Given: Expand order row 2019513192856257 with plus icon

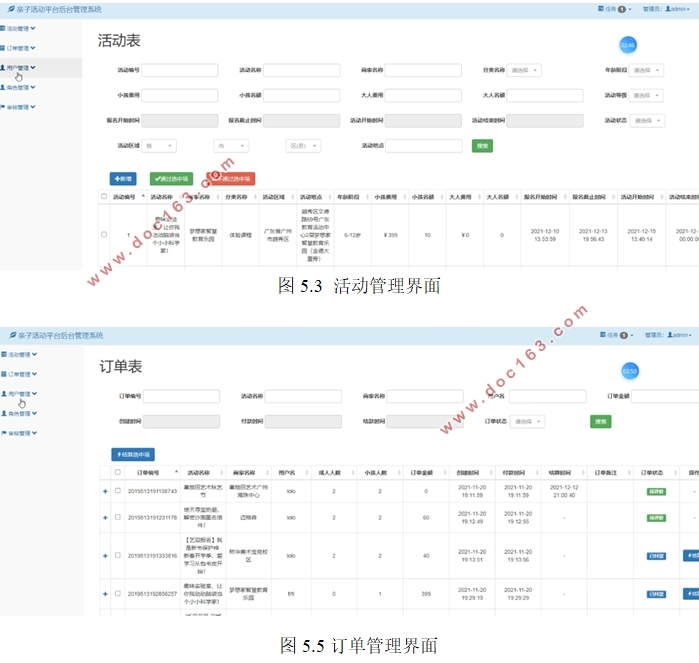Looking at the screenshot, I should click(105, 594).
